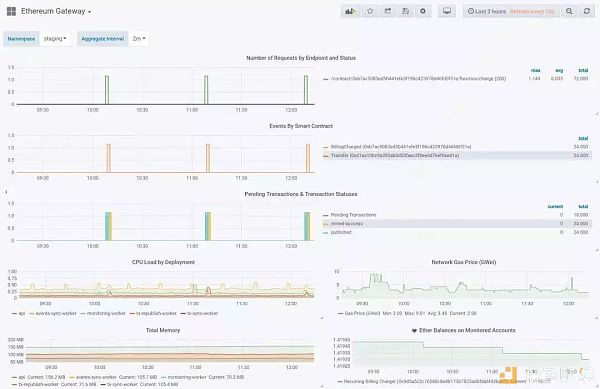Open the Aggregate Interval 2m dropdown
Screen dimensions: 600x389
(139, 39)
